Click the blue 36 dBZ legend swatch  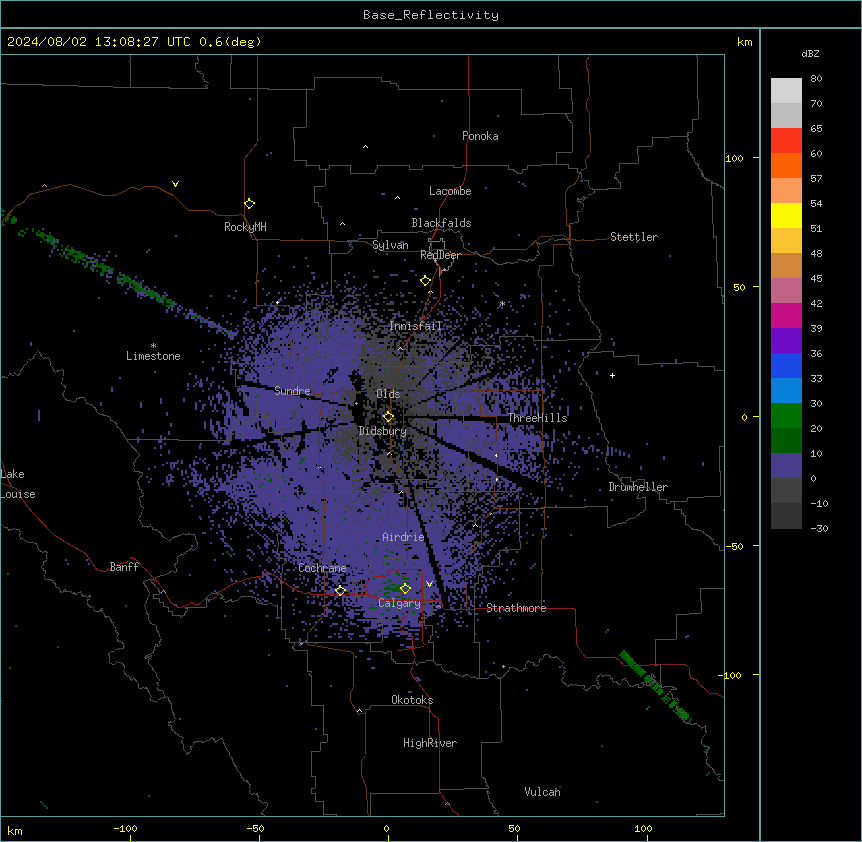786,365
